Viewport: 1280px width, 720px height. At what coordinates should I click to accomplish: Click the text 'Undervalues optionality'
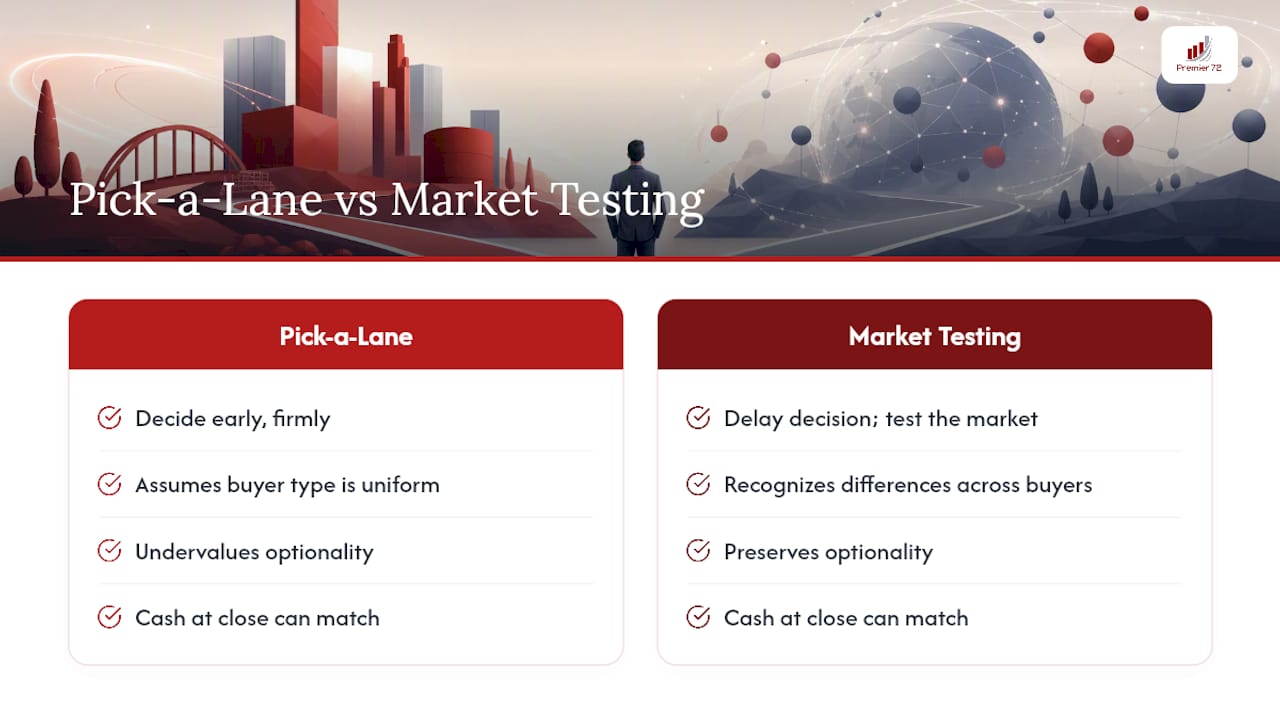click(254, 552)
